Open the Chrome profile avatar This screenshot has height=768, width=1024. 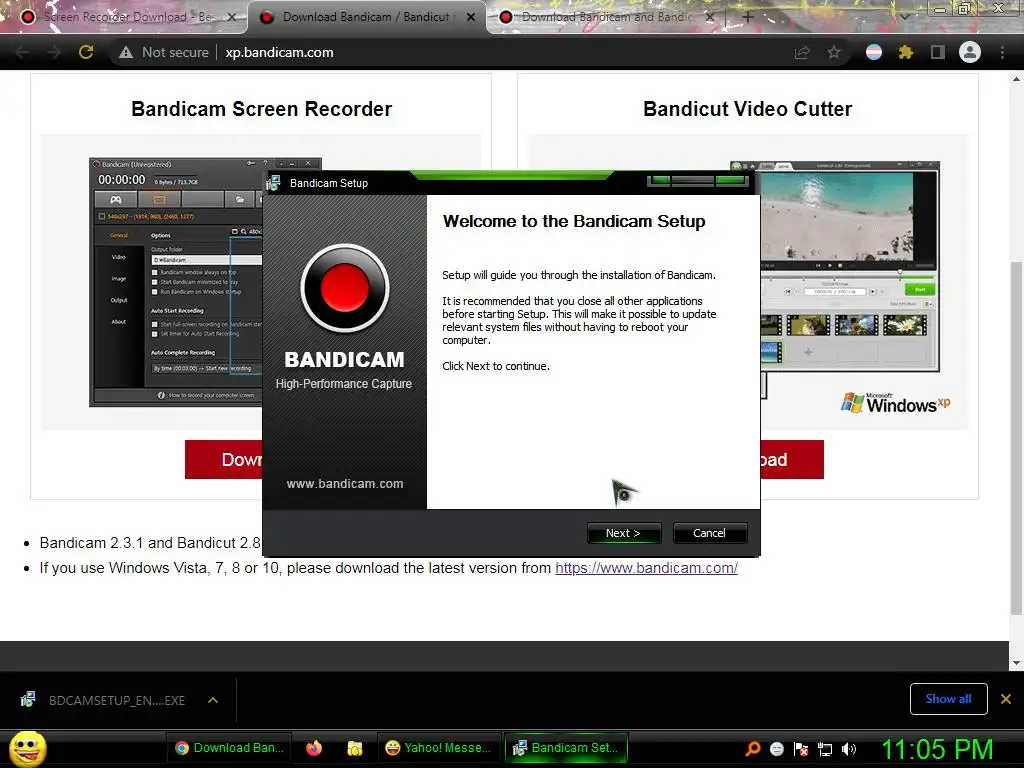click(970, 52)
